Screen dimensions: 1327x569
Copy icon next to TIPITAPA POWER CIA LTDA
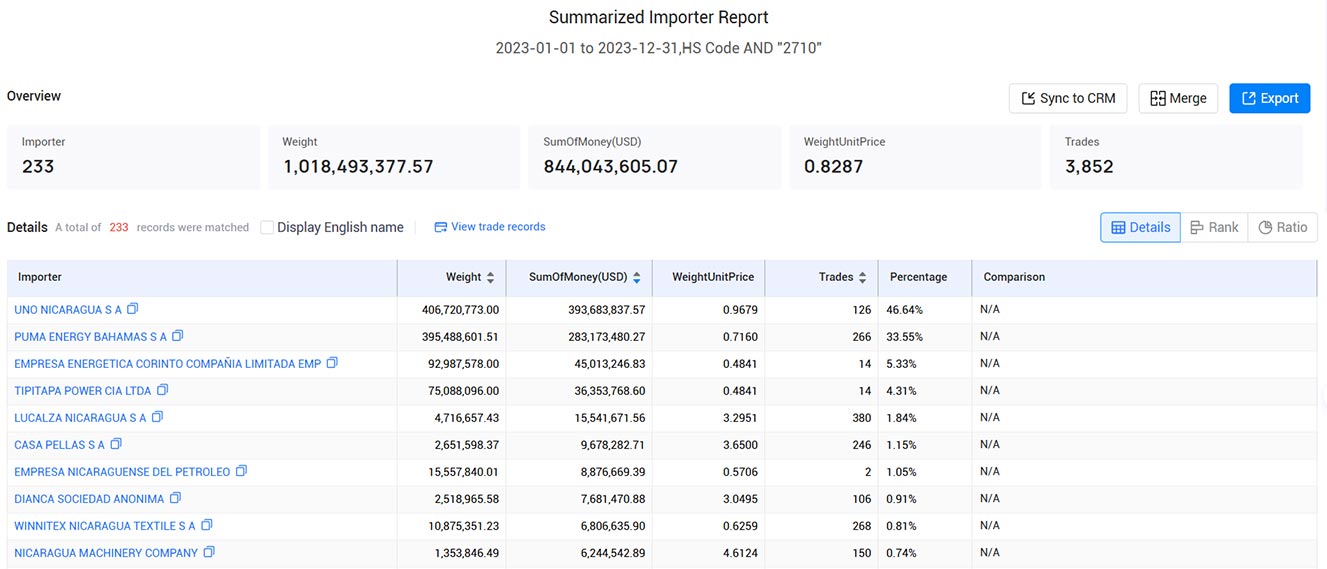click(x=163, y=390)
